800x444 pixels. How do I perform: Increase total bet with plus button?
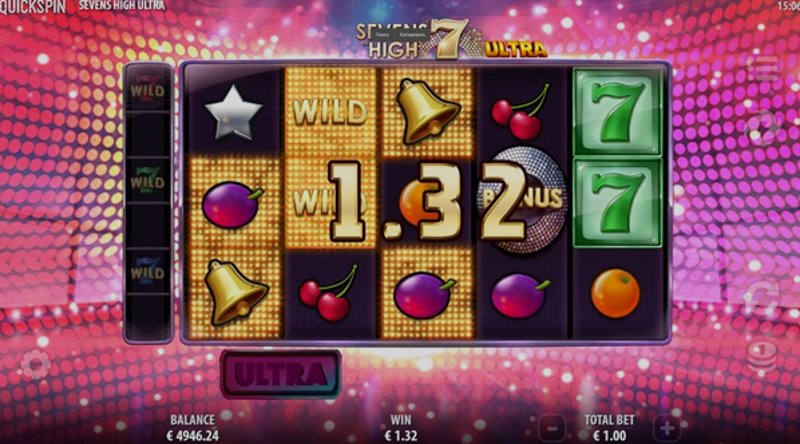[x=667, y=428]
